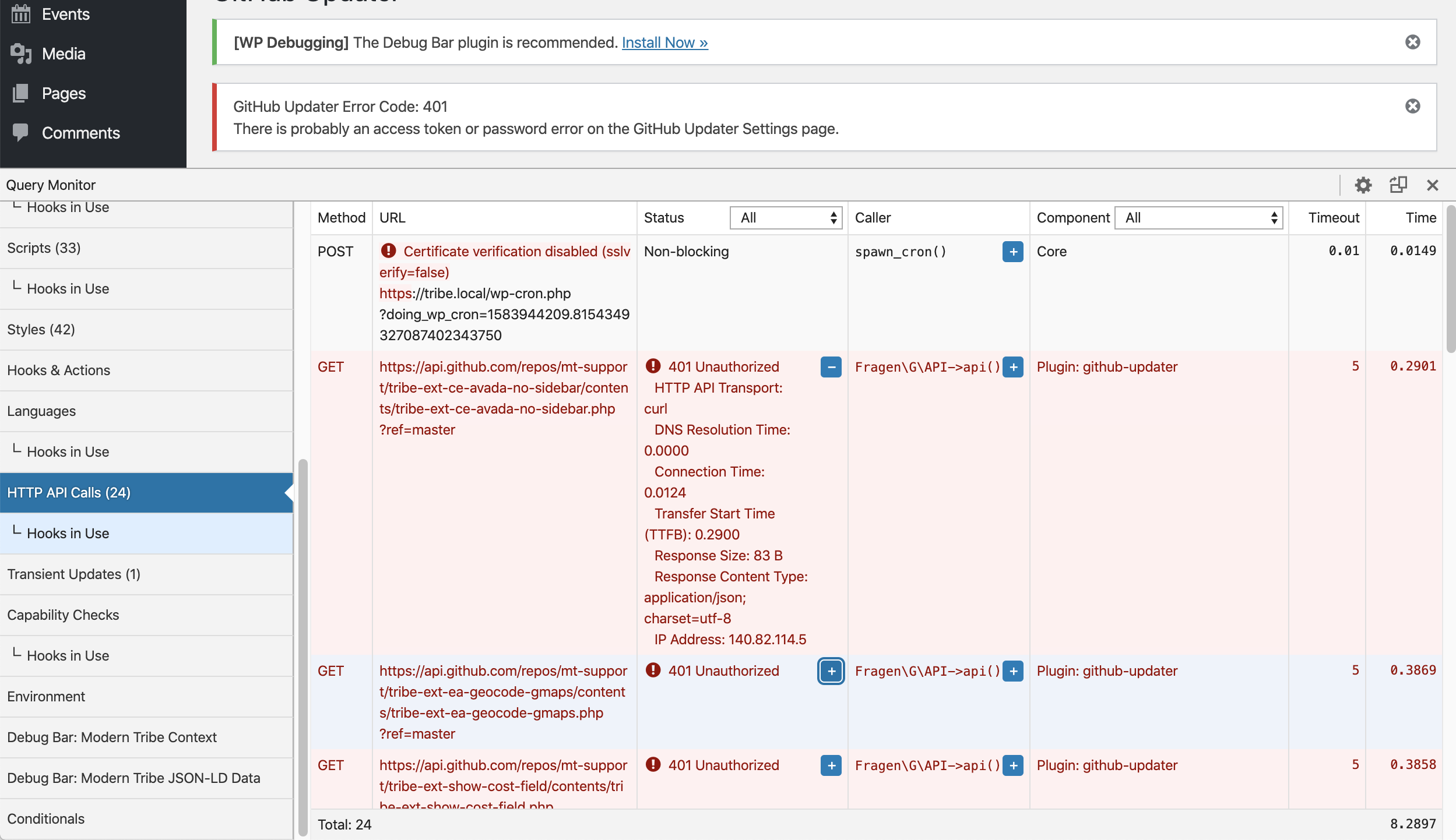This screenshot has width=1456, height=840.
Task: Open Query Monitor settings via gear icon
Action: (1364, 185)
